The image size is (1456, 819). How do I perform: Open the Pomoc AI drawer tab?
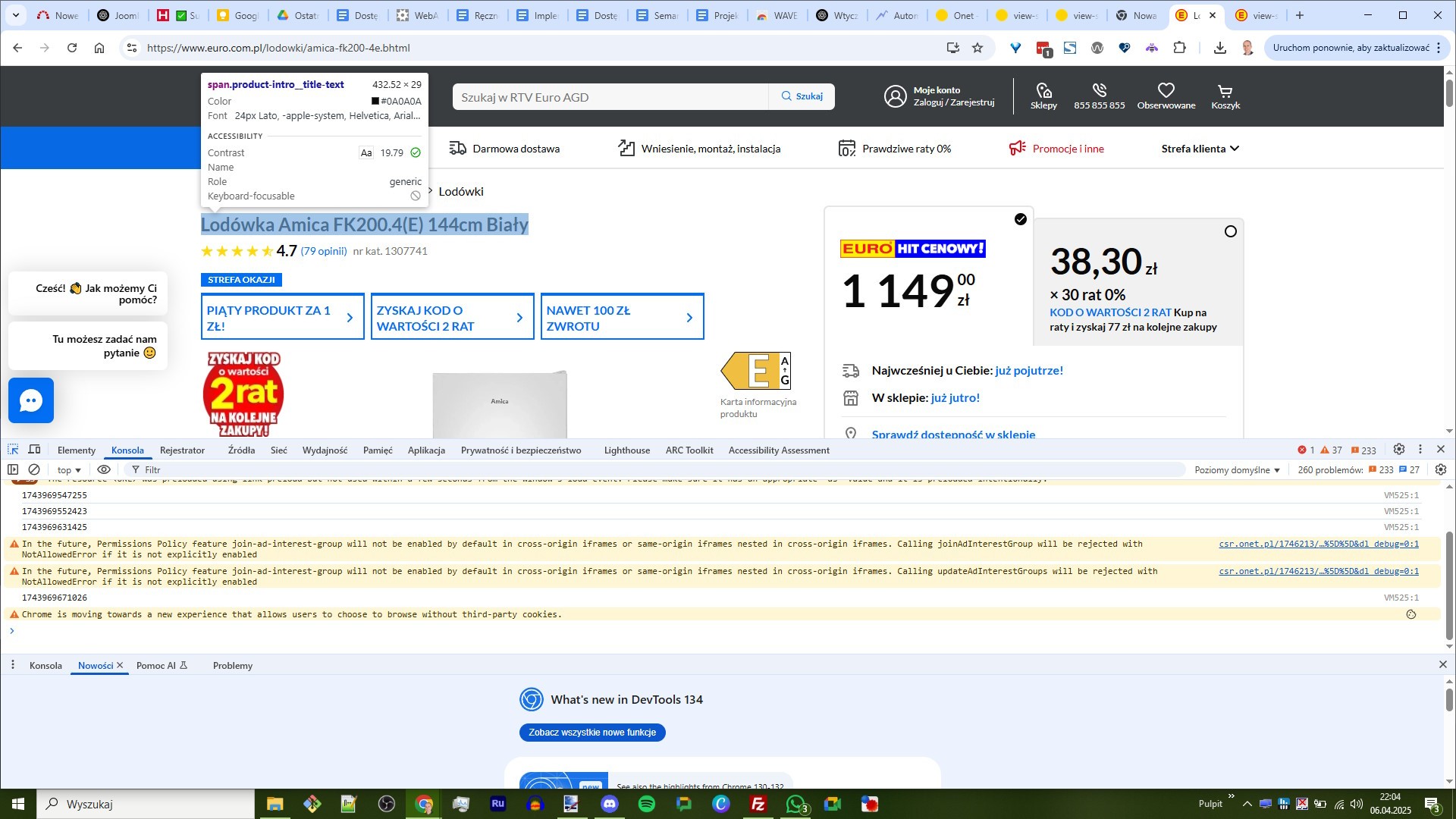pyautogui.click(x=162, y=666)
